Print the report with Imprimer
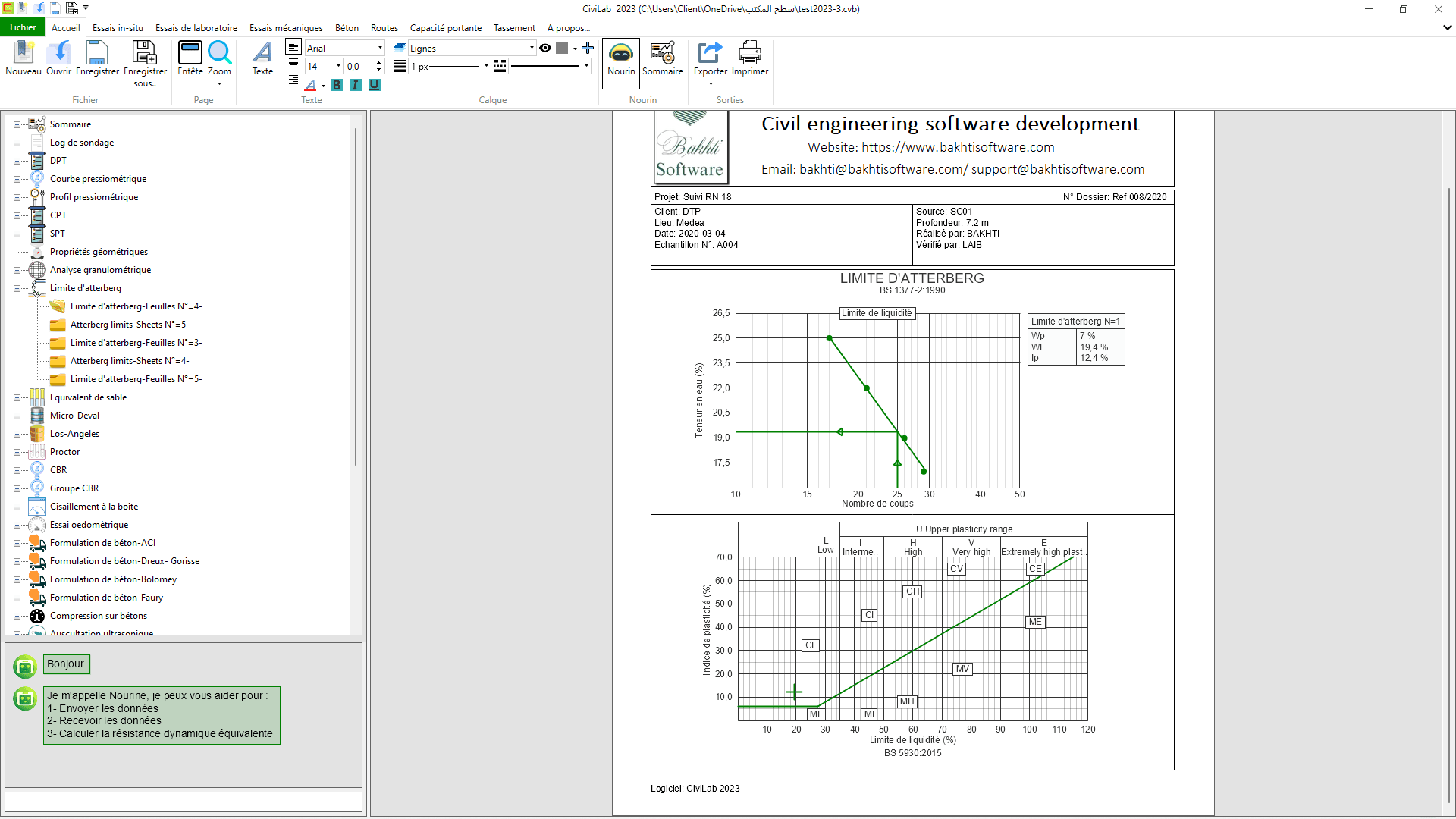Screen dimensions: 1456x819 click(750, 58)
